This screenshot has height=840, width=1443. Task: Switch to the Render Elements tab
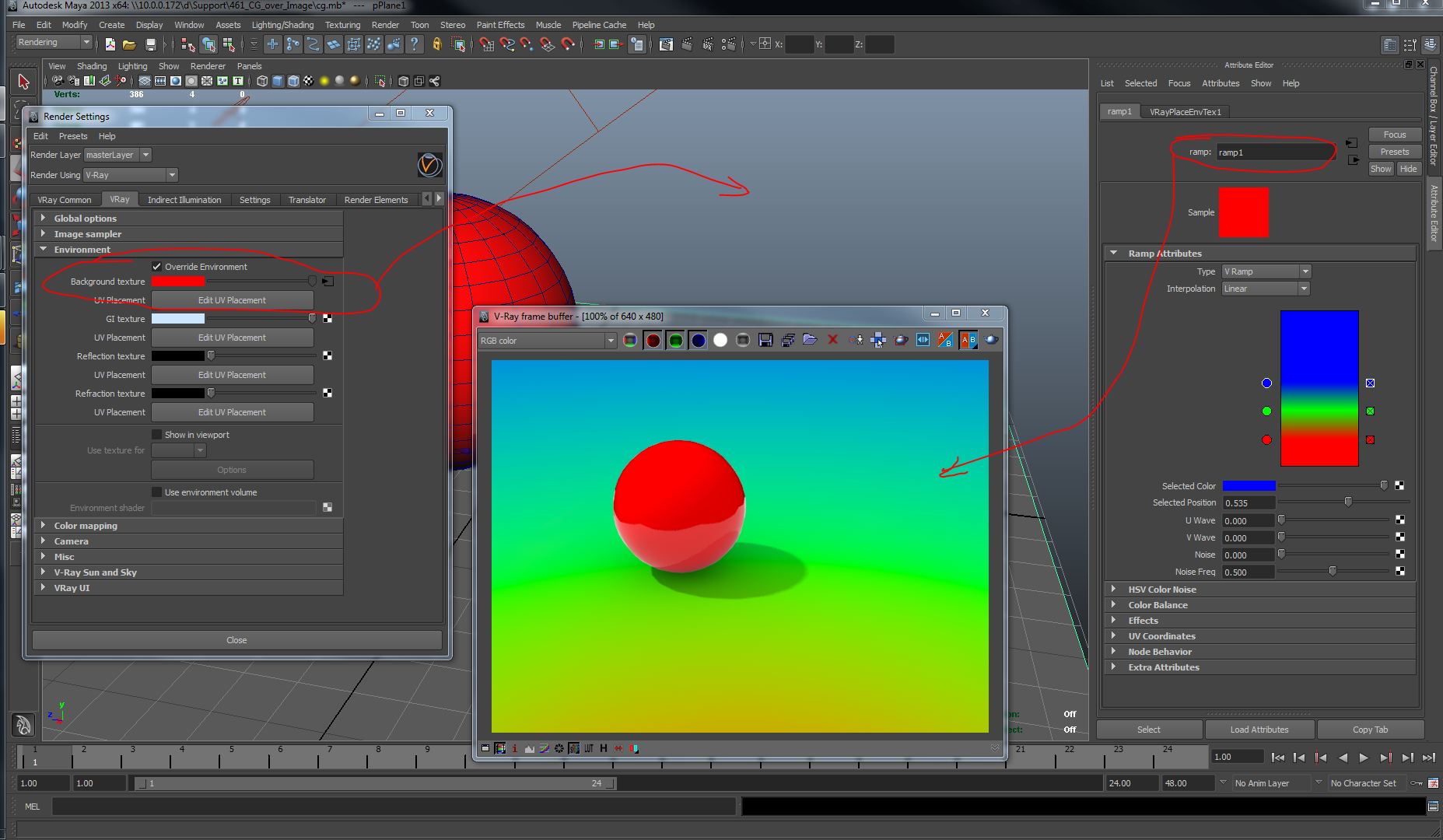pyautogui.click(x=376, y=200)
